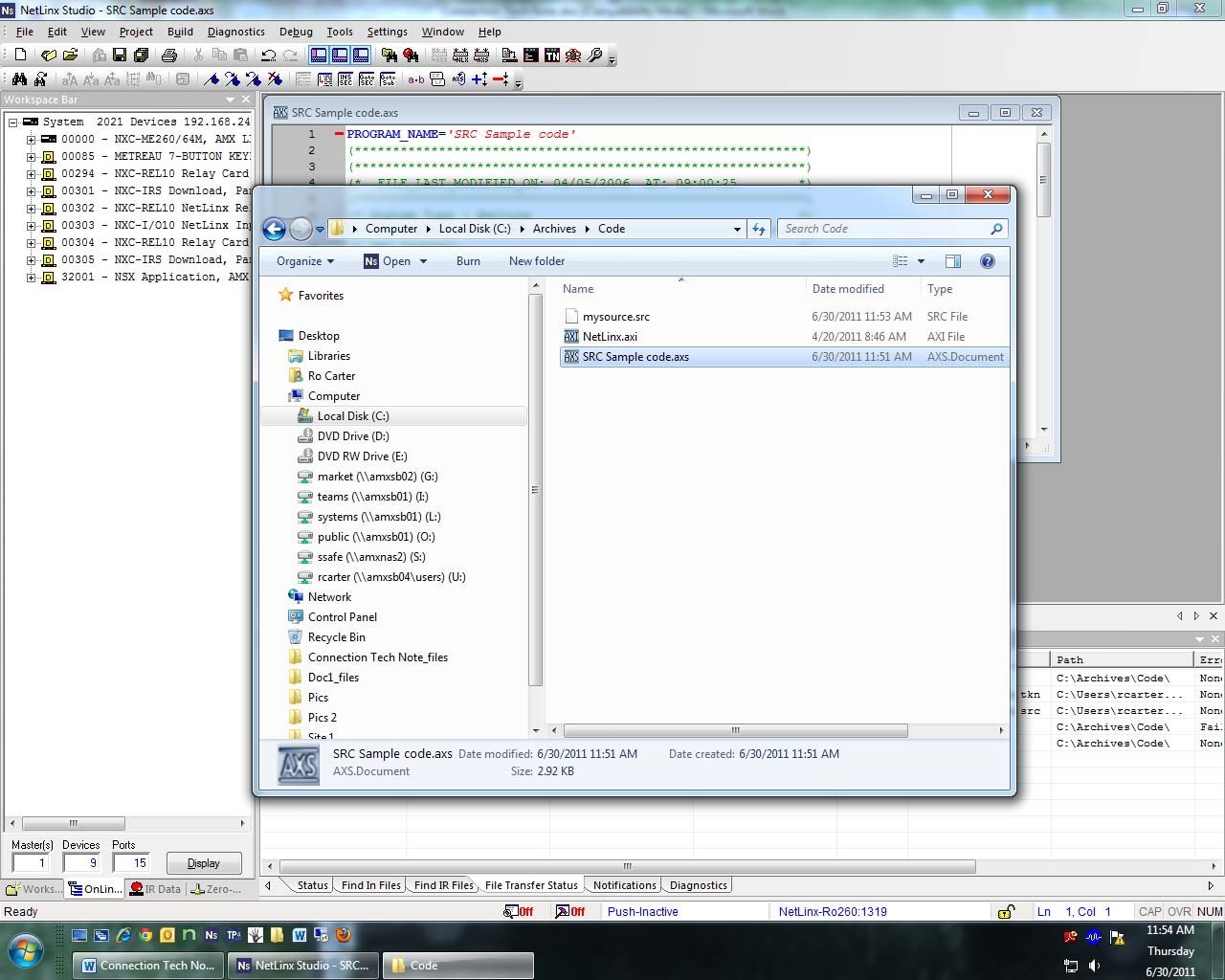Save the current file using floppy icon
Screen dimensions: 1225x980
click(120, 56)
